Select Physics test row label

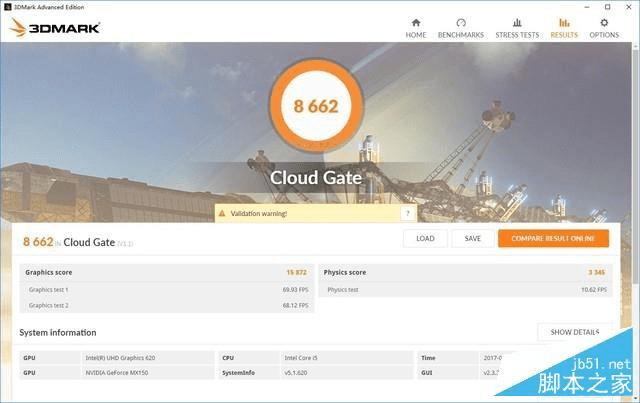[343, 289]
